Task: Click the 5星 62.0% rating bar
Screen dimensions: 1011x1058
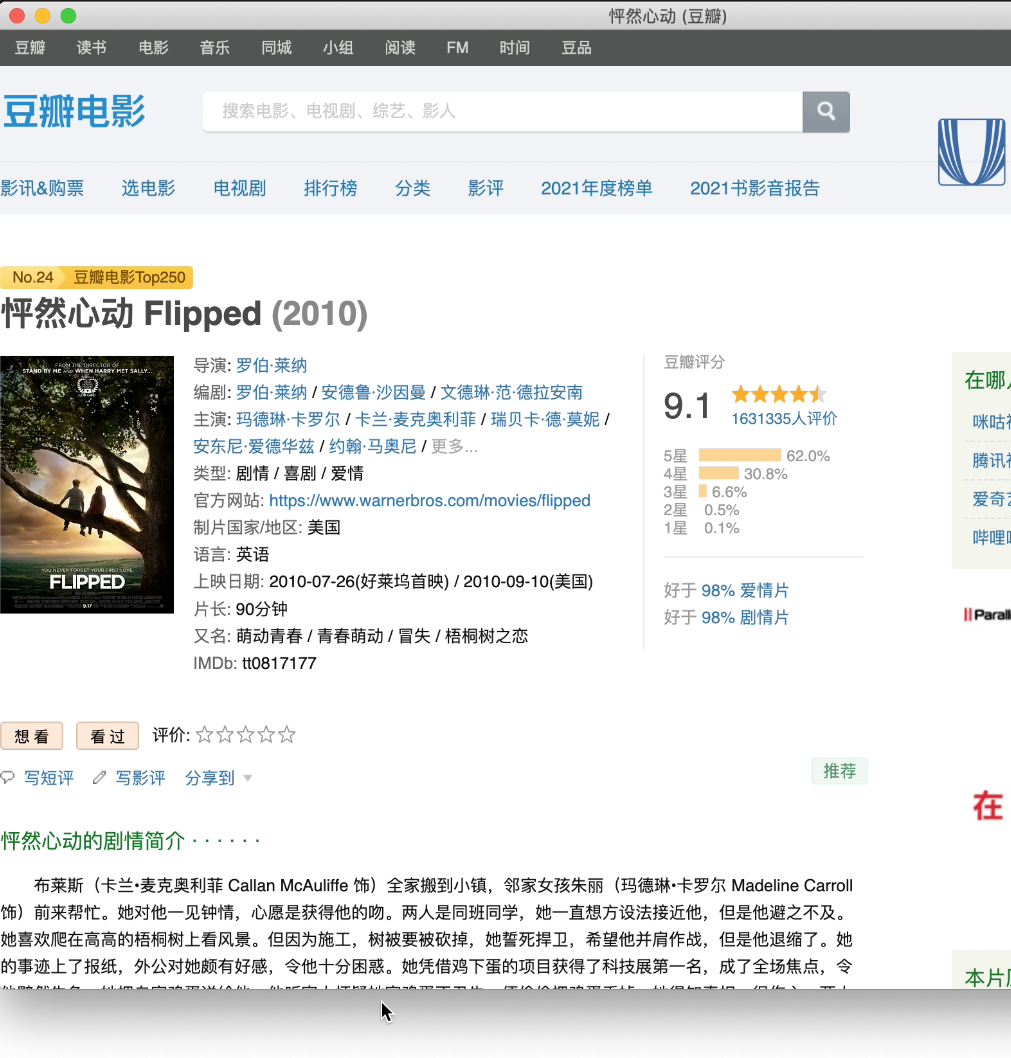Action: coord(740,455)
